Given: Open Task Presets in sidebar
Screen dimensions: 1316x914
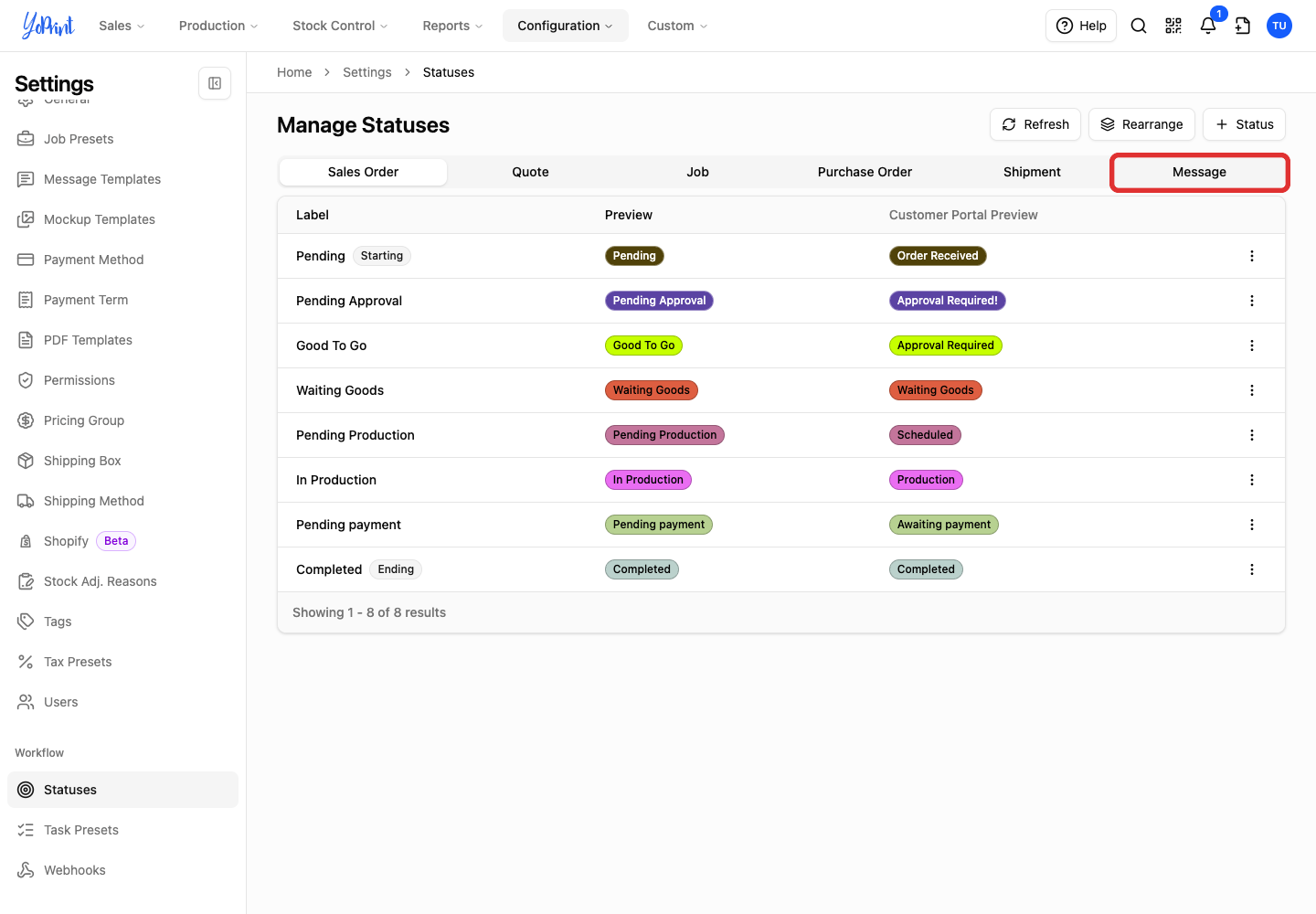Looking at the screenshot, I should click(122, 830).
